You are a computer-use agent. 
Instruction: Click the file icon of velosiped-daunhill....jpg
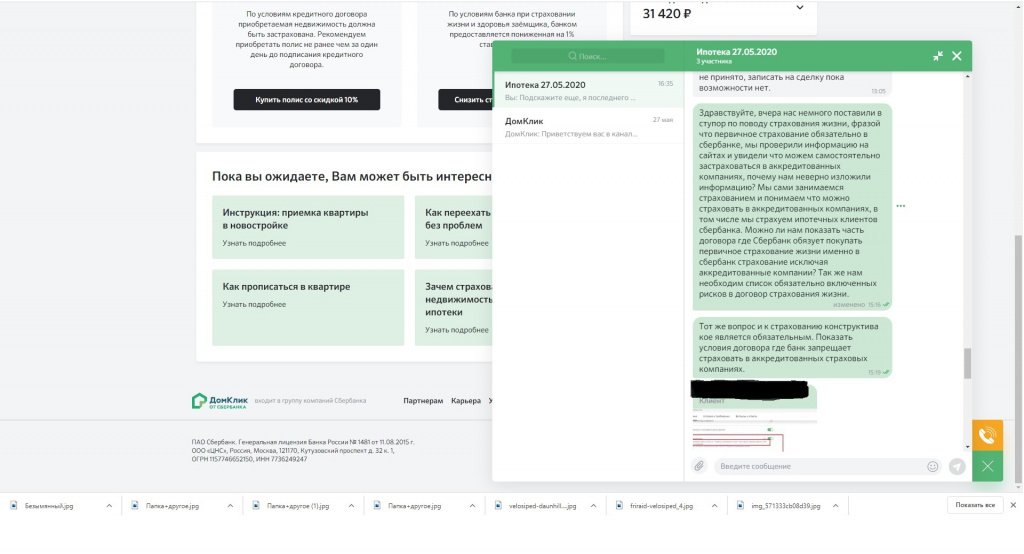pos(498,505)
